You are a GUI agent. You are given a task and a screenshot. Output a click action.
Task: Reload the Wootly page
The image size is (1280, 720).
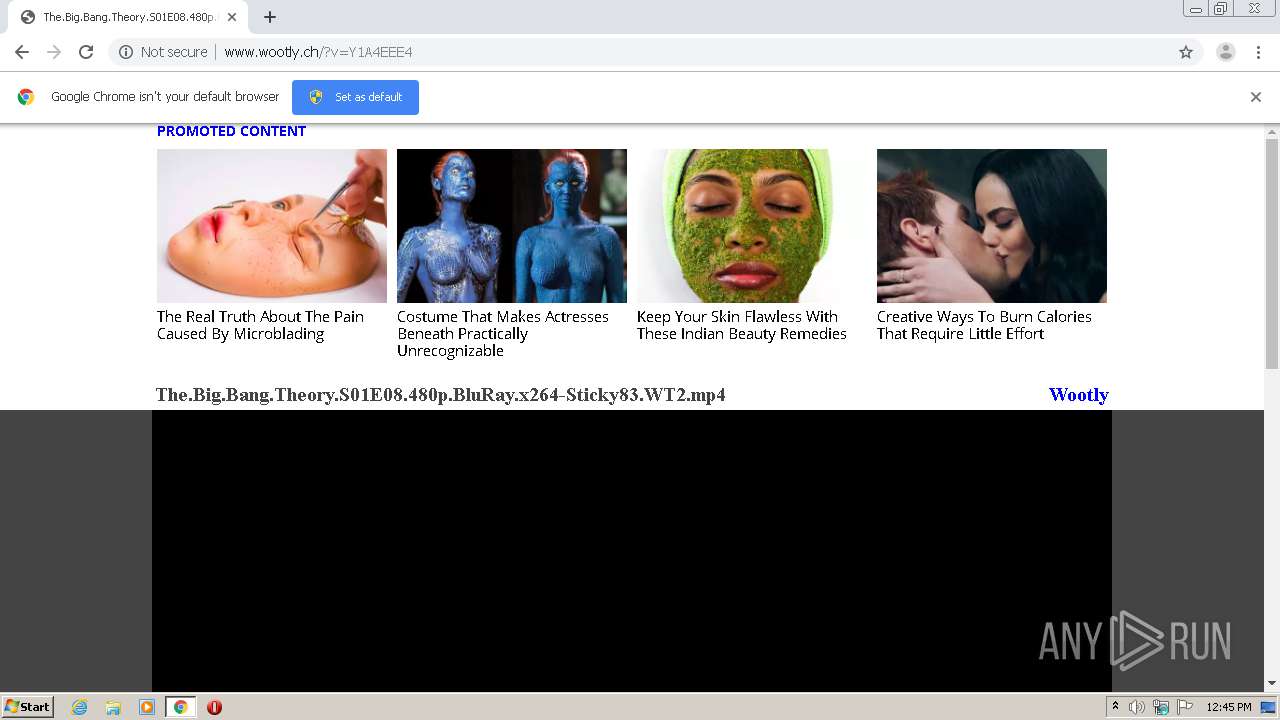click(86, 52)
